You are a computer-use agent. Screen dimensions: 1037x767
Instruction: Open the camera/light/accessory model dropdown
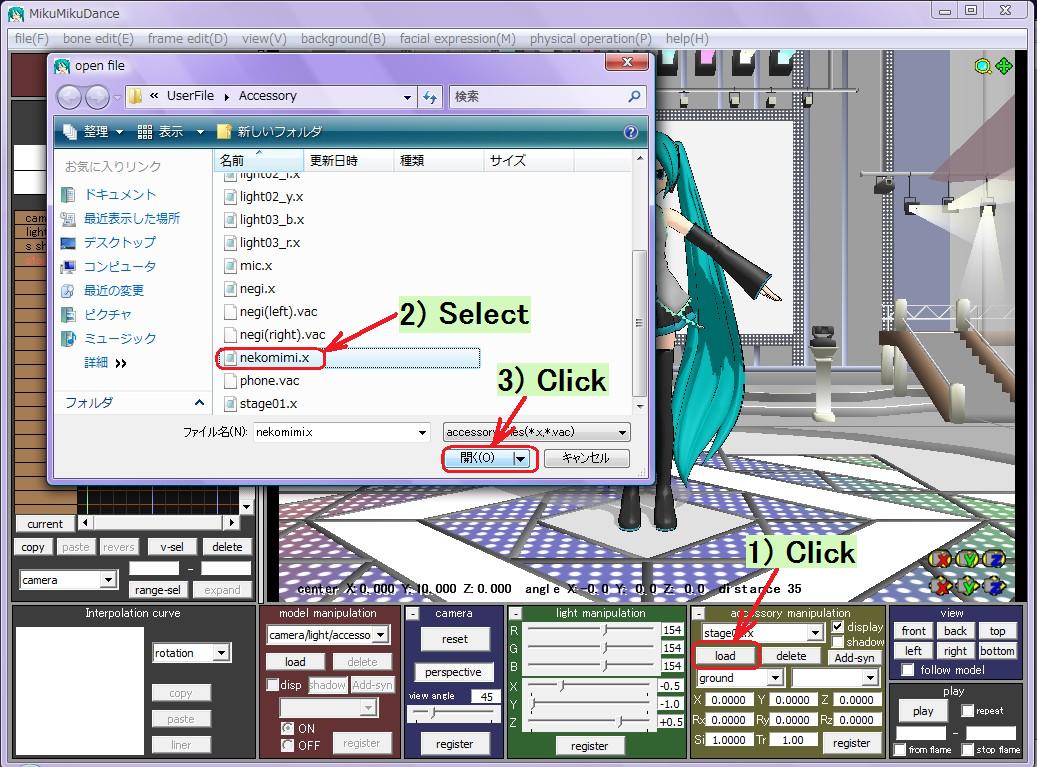tap(381, 635)
